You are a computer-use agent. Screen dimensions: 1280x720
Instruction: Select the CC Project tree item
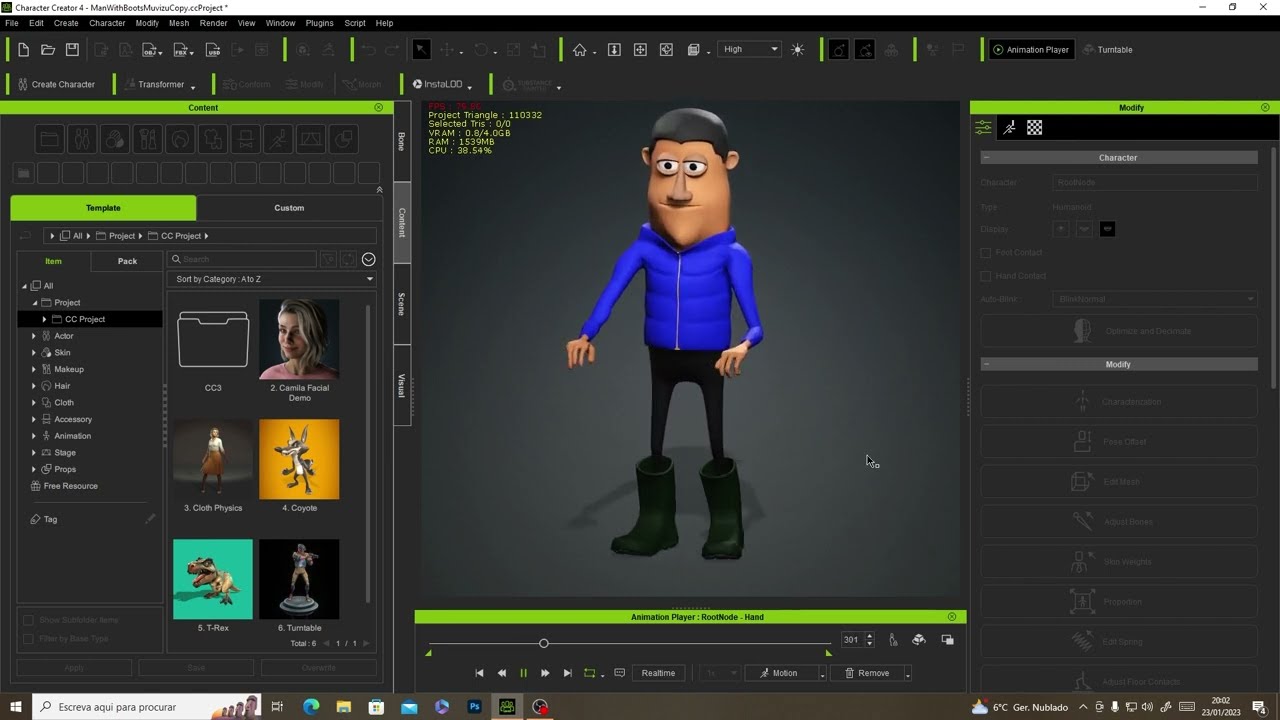(85, 319)
